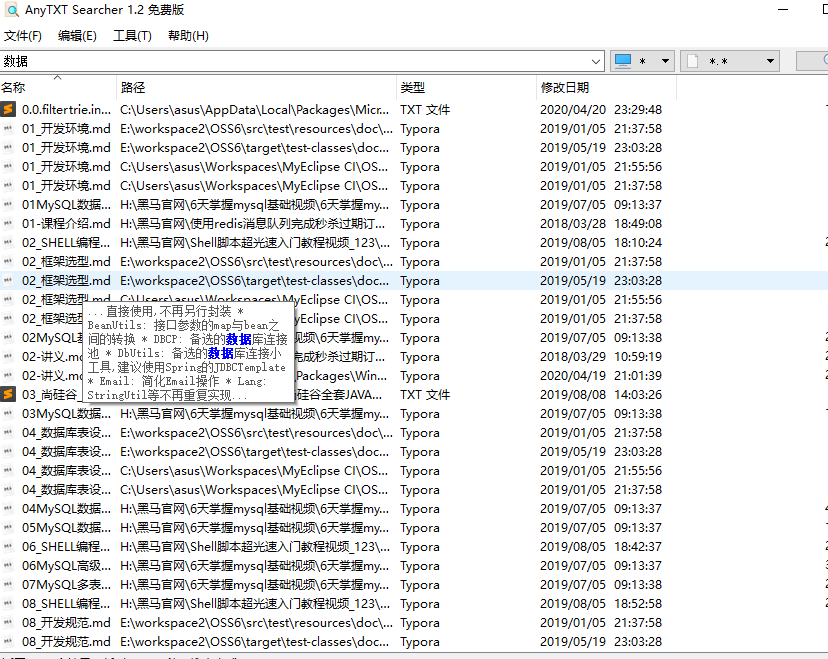Click path of 01-课程介绍.md mentioning redis消息队列
Screen dimensions: 828x659
(x=252, y=223)
